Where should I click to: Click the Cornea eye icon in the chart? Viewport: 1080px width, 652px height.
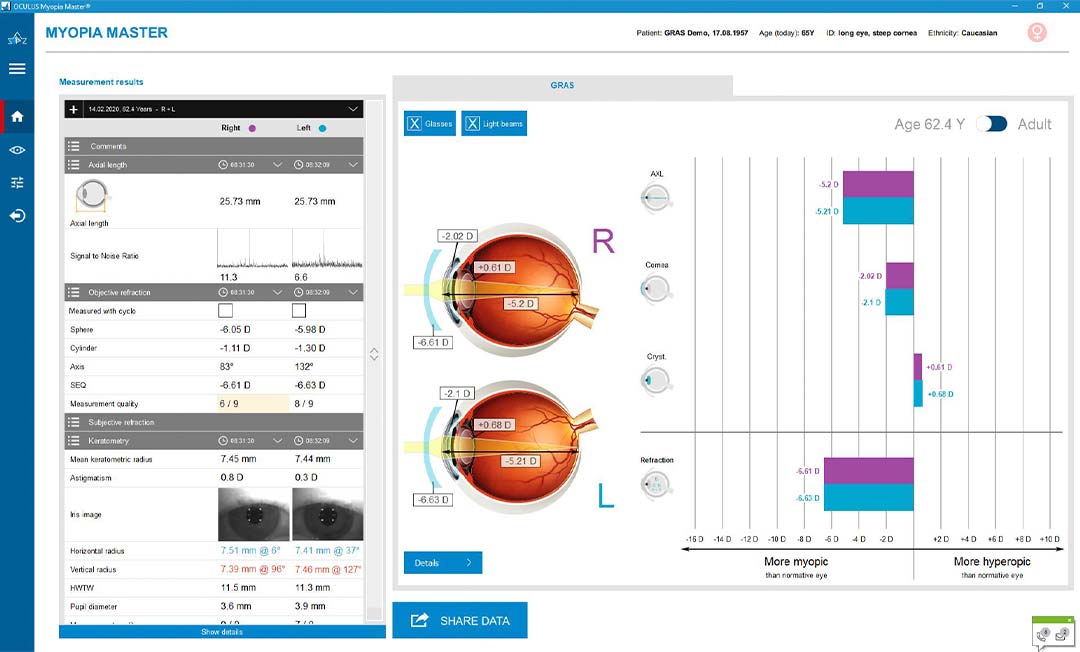point(655,288)
